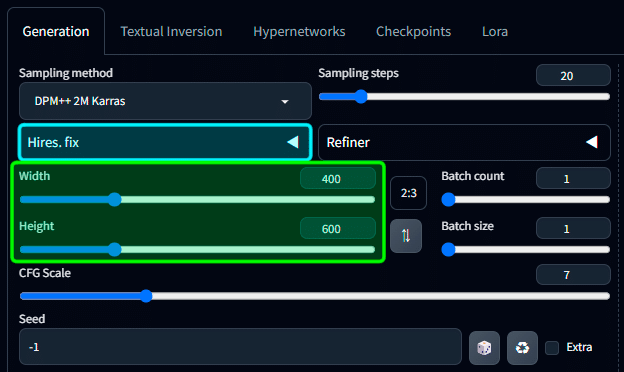Screen dimensions: 624x372
Task: Open the Sampling method dropdown
Action: 165,101
